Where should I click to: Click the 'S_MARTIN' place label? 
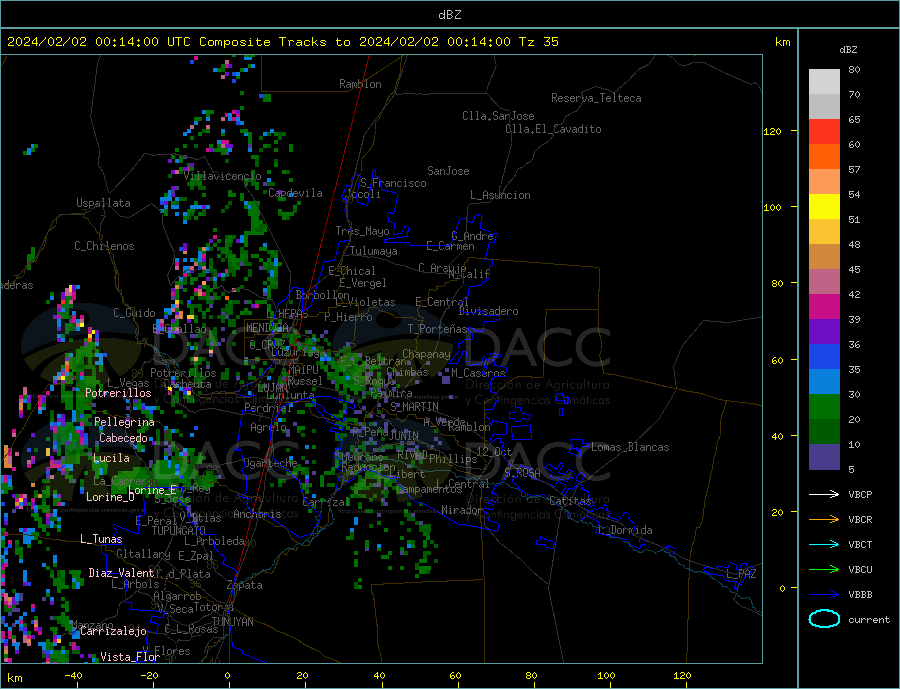(414, 407)
